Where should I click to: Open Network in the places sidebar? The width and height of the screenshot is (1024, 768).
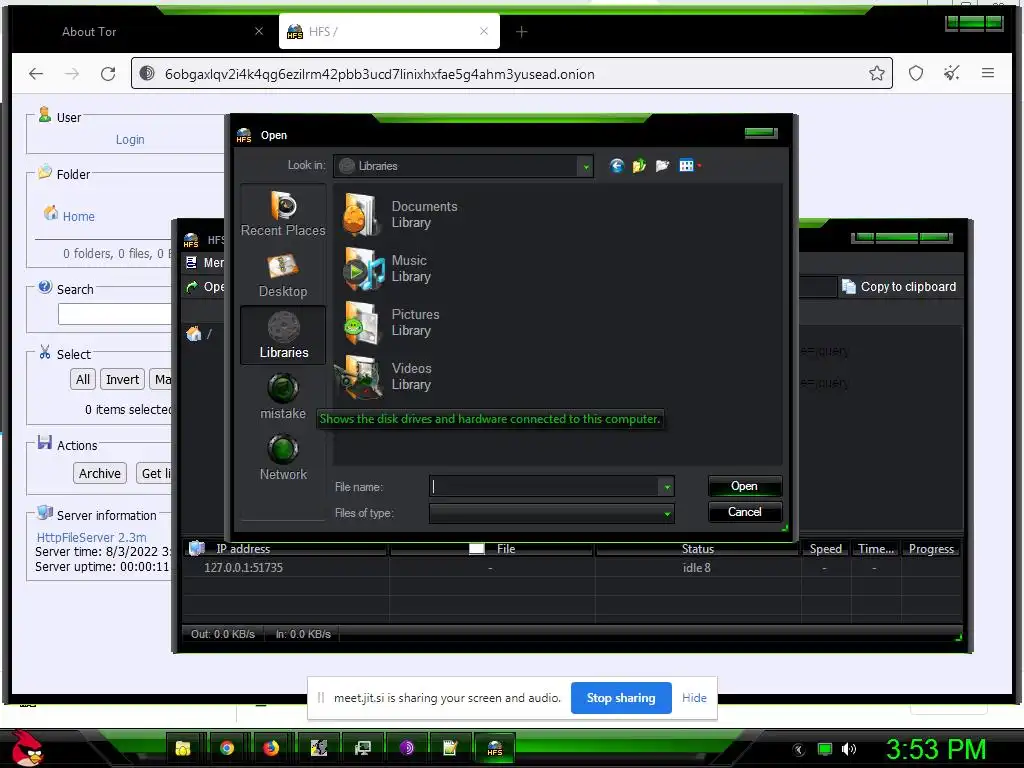coord(283,457)
